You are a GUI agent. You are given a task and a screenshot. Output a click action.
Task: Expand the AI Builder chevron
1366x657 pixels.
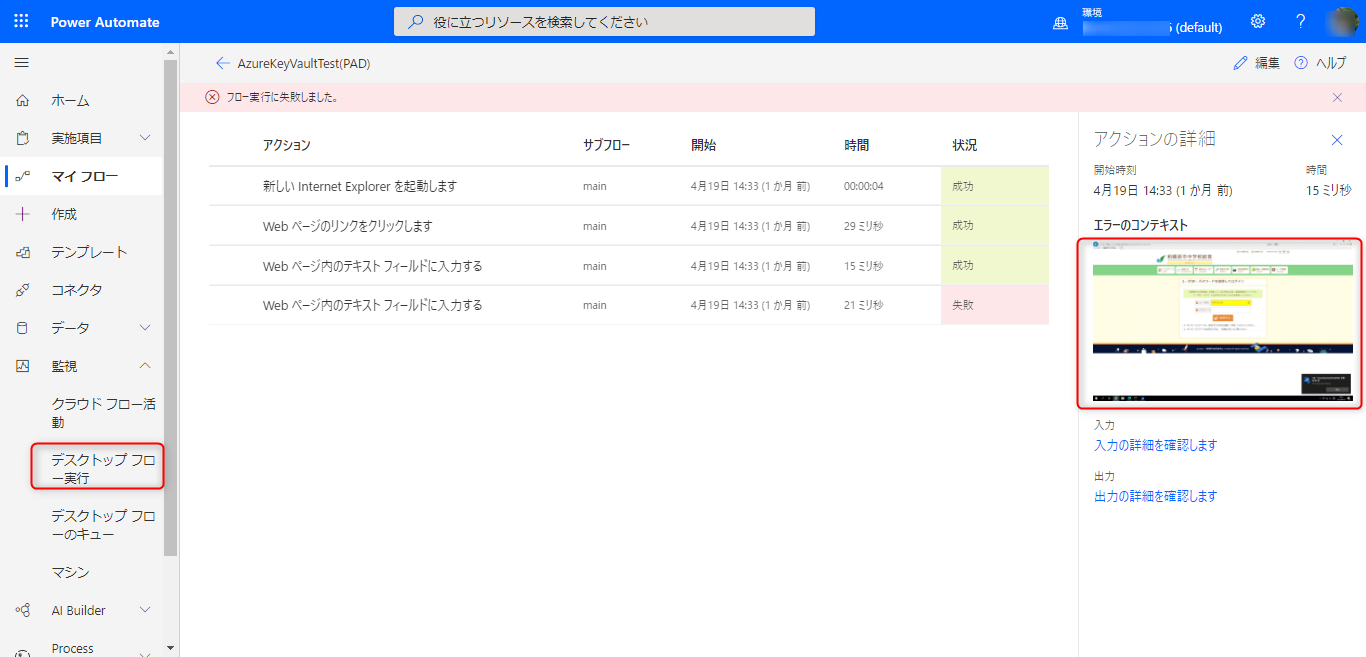point(145,610)
